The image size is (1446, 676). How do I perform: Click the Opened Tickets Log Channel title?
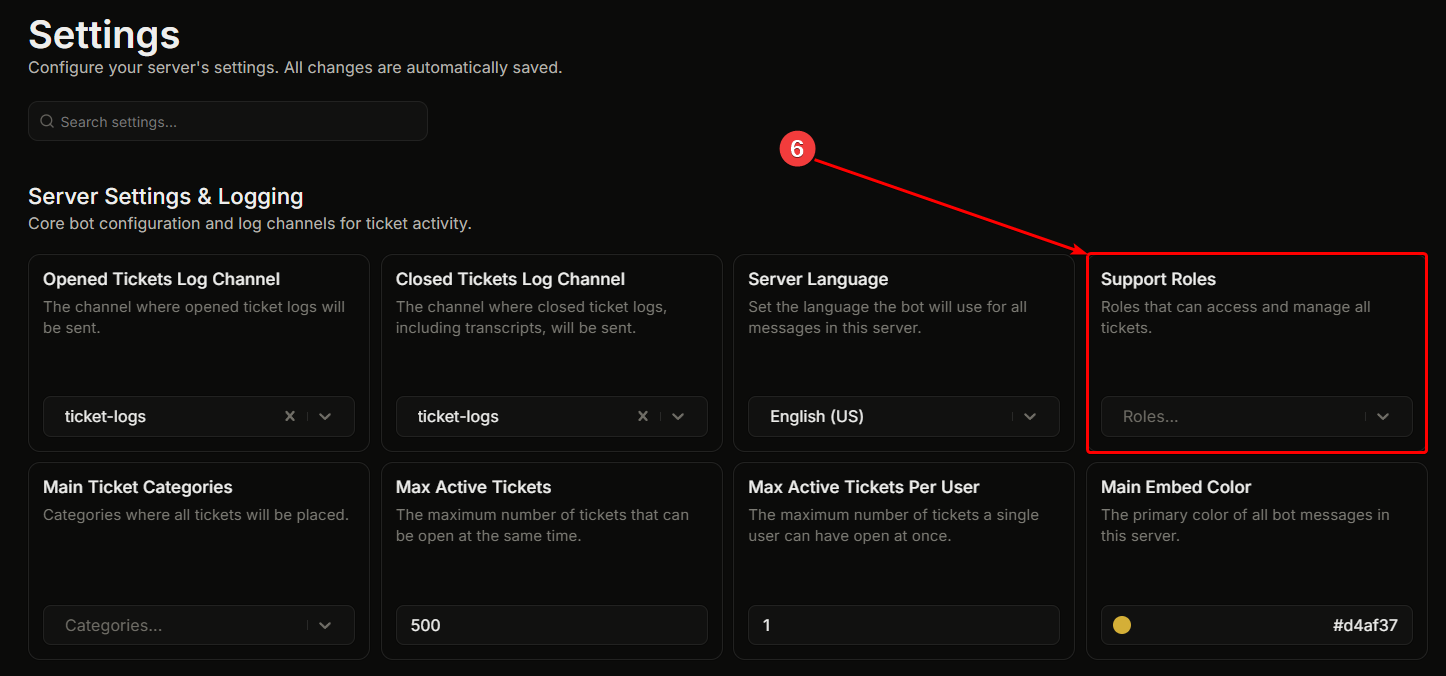162,279
